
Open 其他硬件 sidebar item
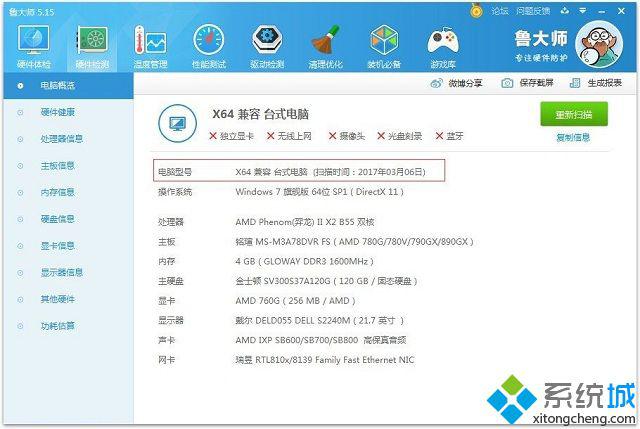[x=58, y=299]
